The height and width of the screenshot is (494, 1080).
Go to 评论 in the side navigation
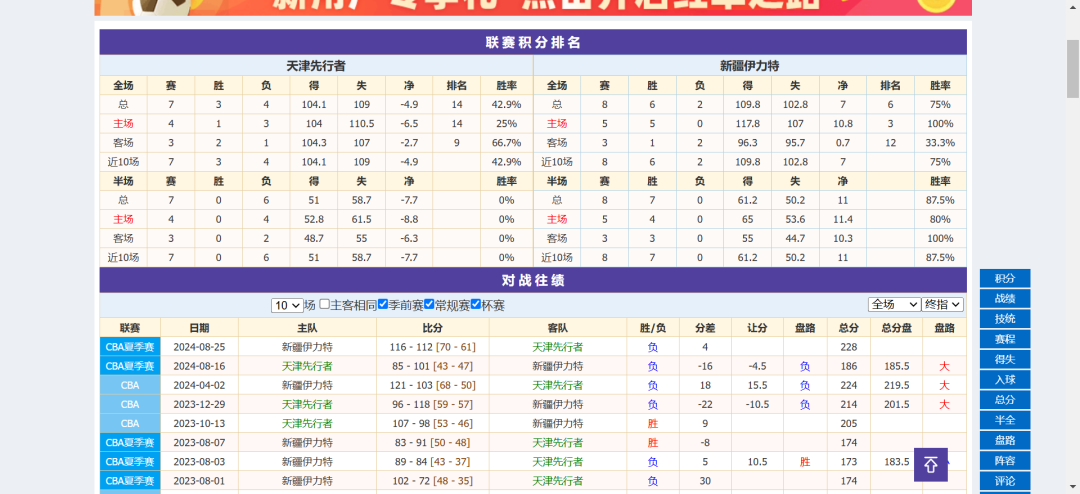1005,480
